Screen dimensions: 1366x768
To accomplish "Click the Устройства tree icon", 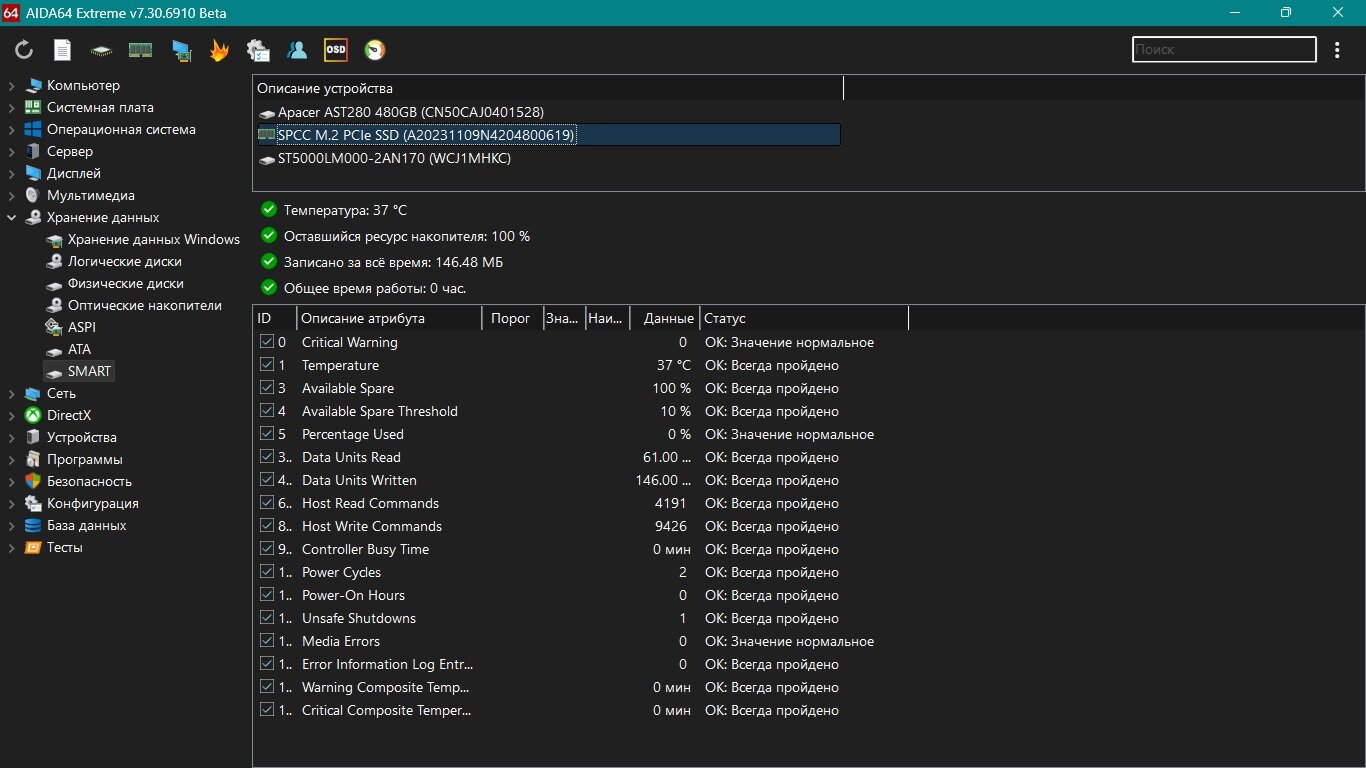I will coord(33,438).
